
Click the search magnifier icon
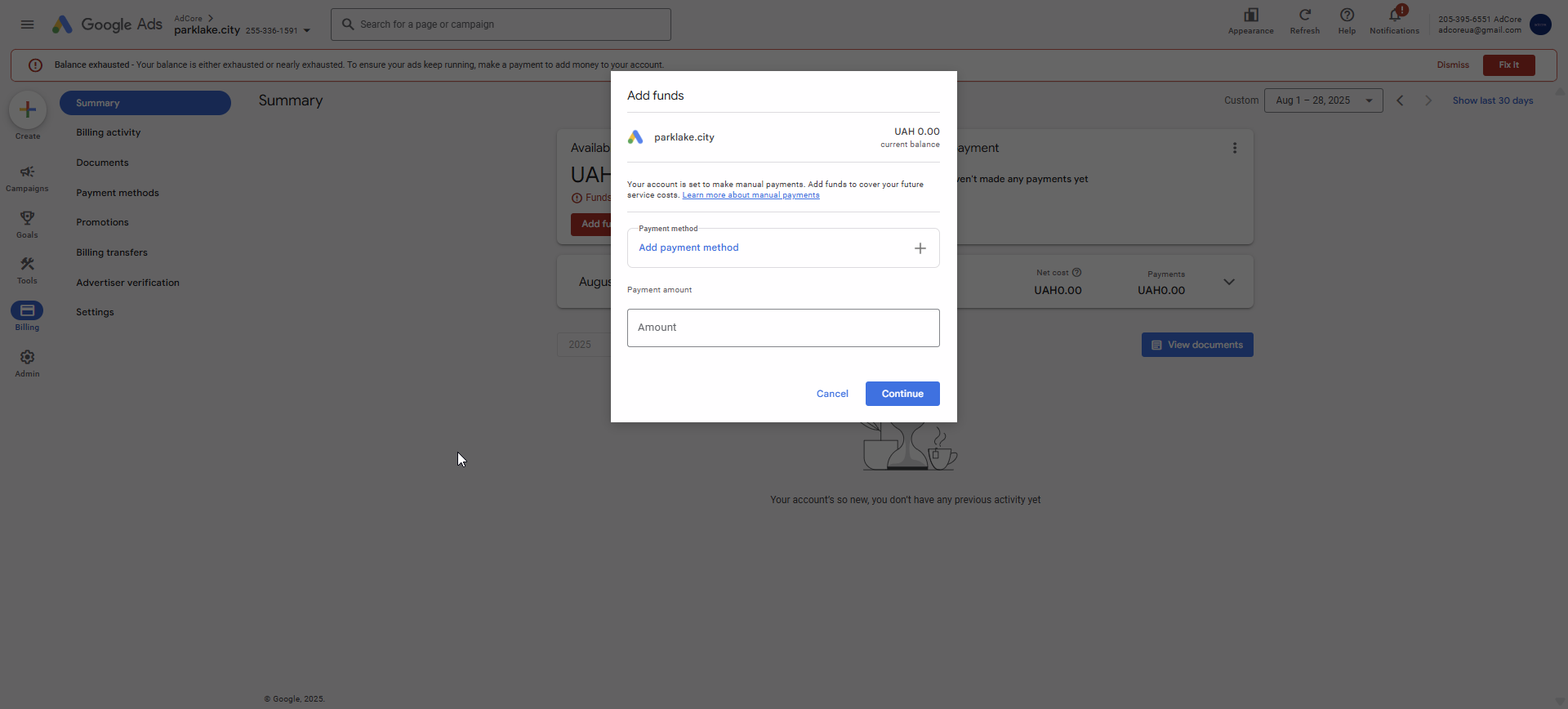coord(347,25)
